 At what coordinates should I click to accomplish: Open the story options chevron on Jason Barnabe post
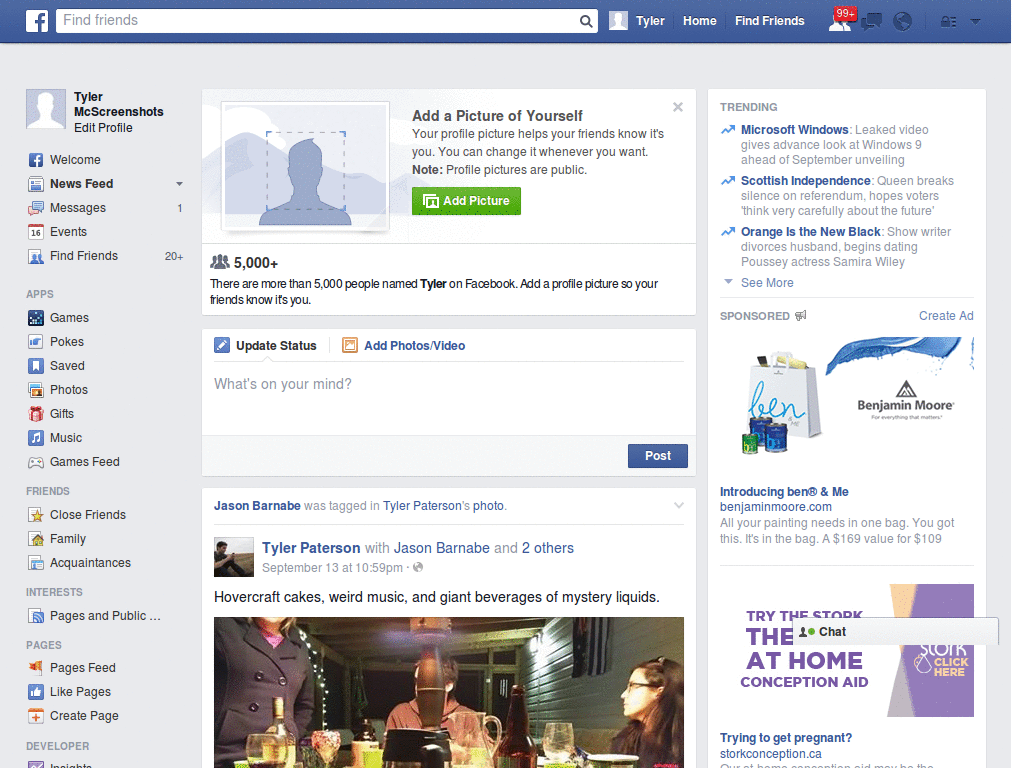(x=679, y=505)
